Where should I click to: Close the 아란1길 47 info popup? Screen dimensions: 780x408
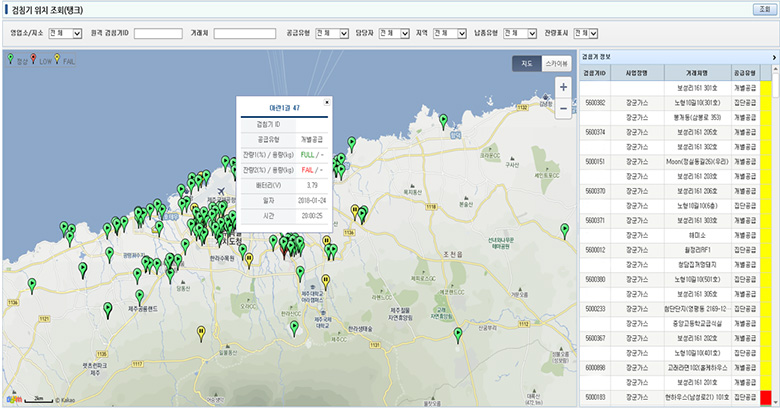(327, 101)
